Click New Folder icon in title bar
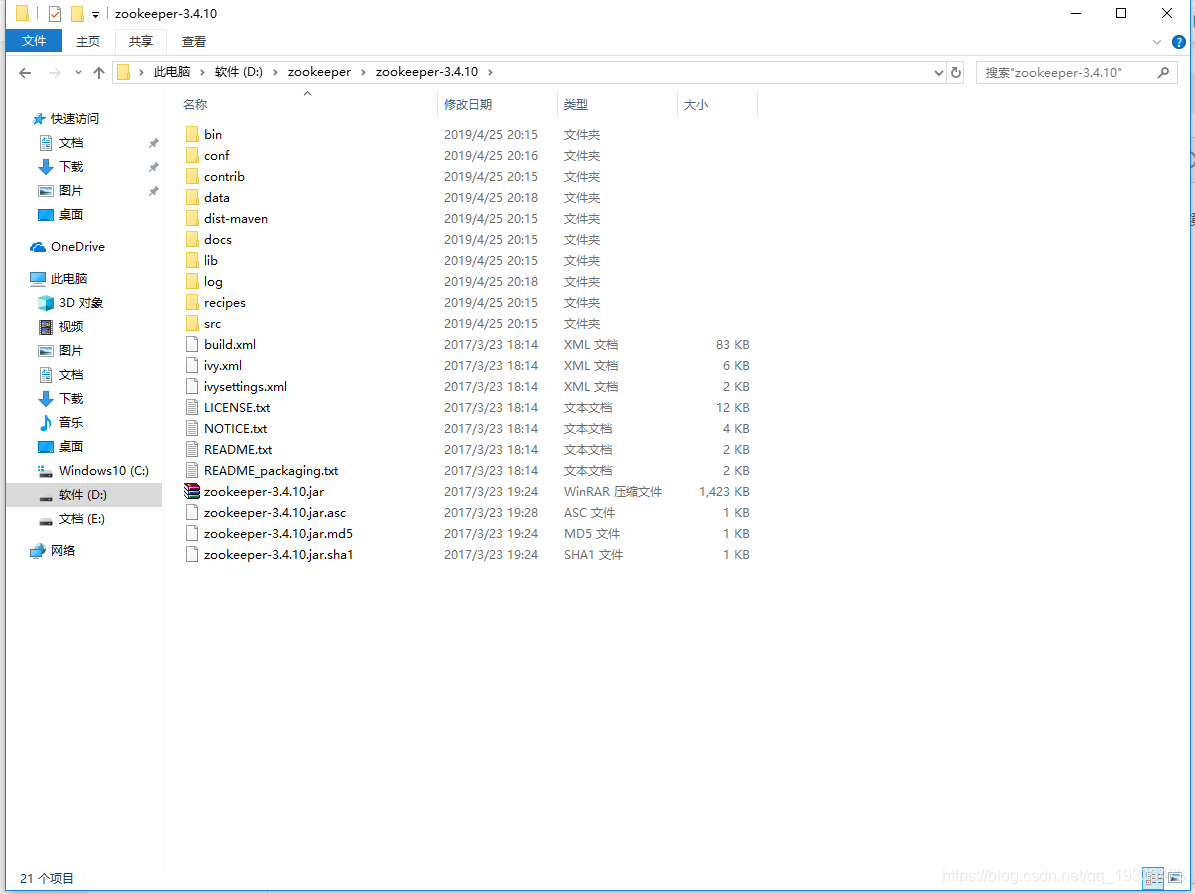The height and width of the screenshot is (894, 1195). [77, 14]
